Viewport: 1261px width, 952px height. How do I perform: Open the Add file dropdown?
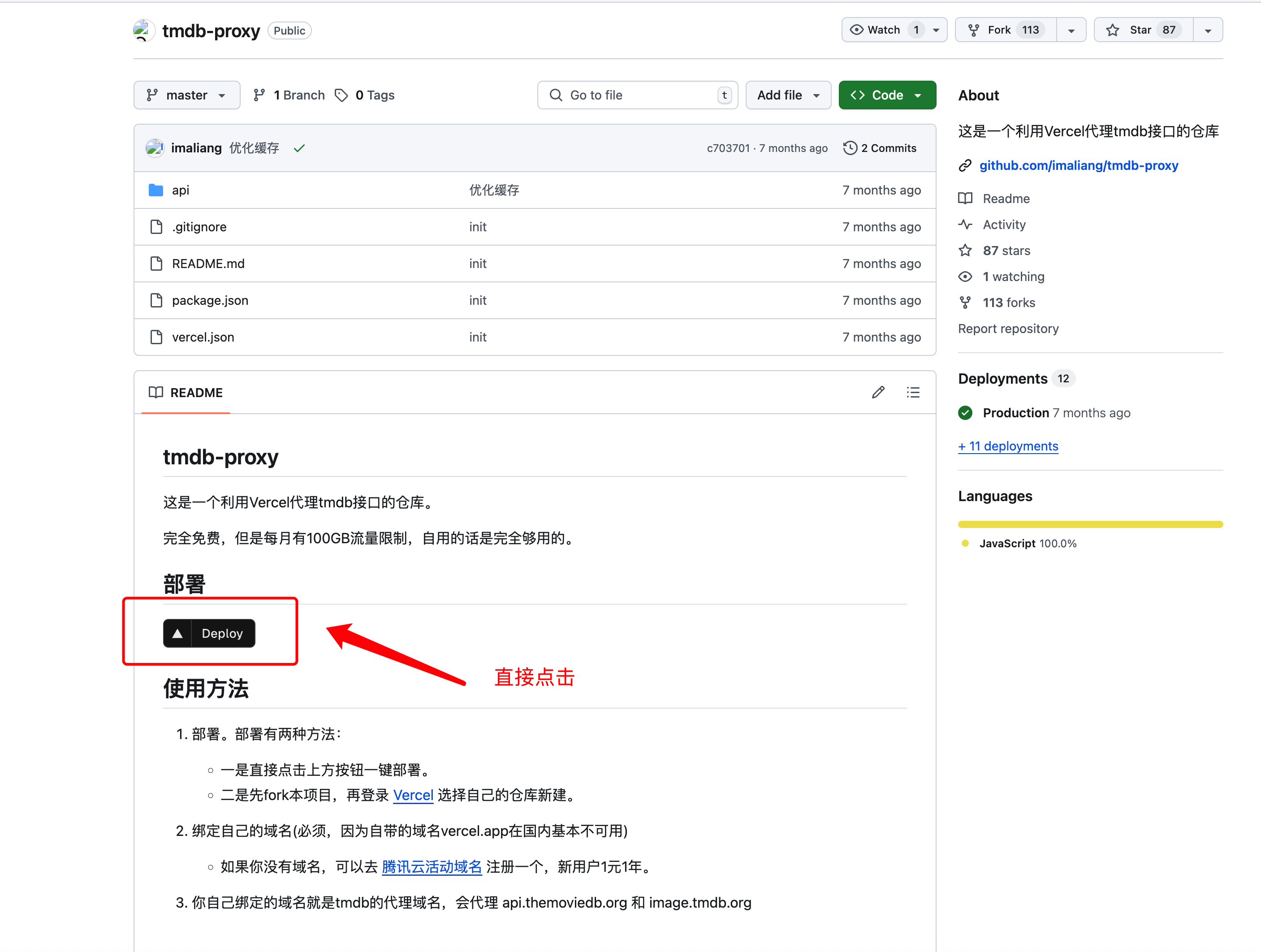[788, 95]
